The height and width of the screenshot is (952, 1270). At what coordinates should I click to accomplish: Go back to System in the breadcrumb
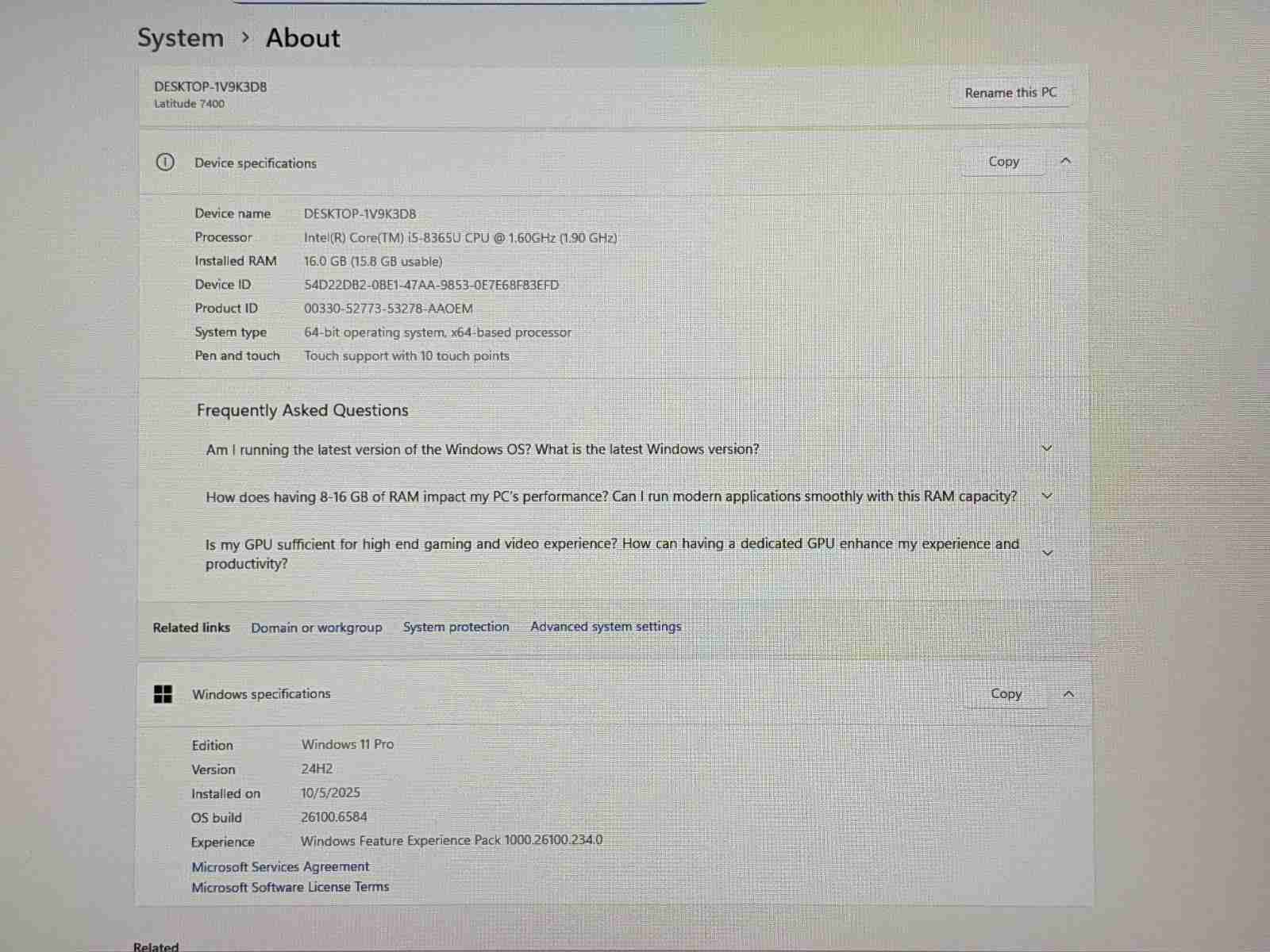pyautogui.click(x=180, y=38)
